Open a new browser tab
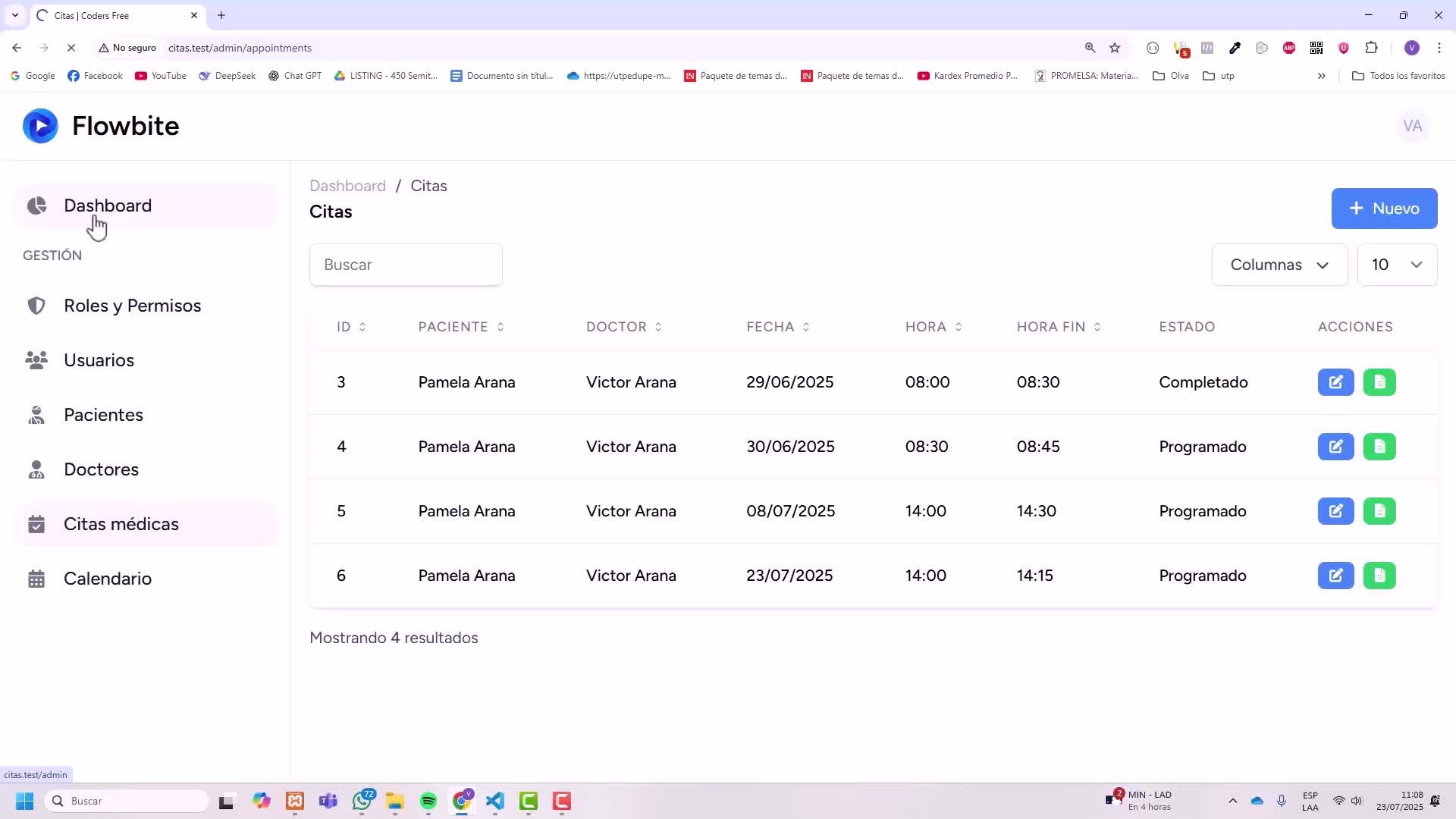Image resolution: width=1456 pixels, height=819 pixels. click(221, 15)
